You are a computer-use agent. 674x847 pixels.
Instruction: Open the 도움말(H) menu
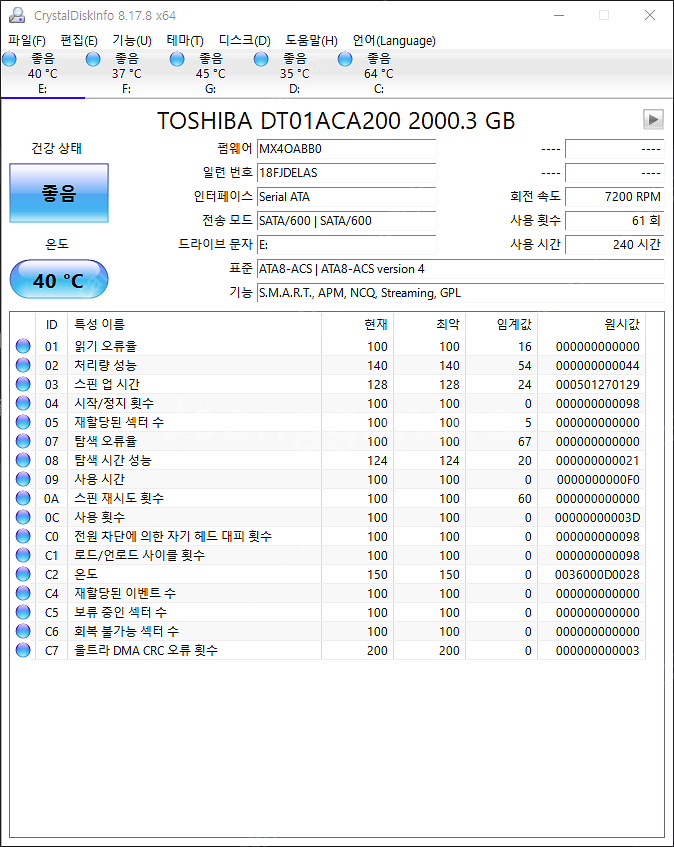click(311, 41)
